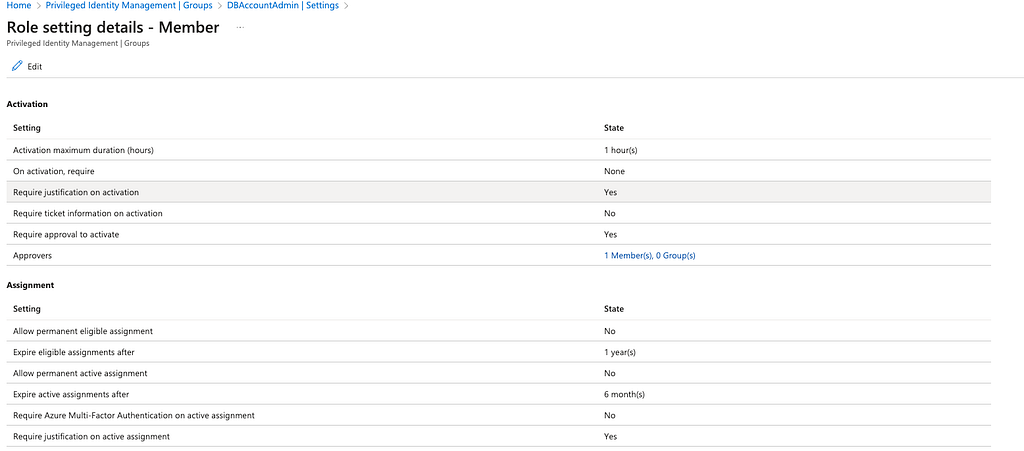
Task: Click the 'Assignment' section heading
Action: coord(29,285)
